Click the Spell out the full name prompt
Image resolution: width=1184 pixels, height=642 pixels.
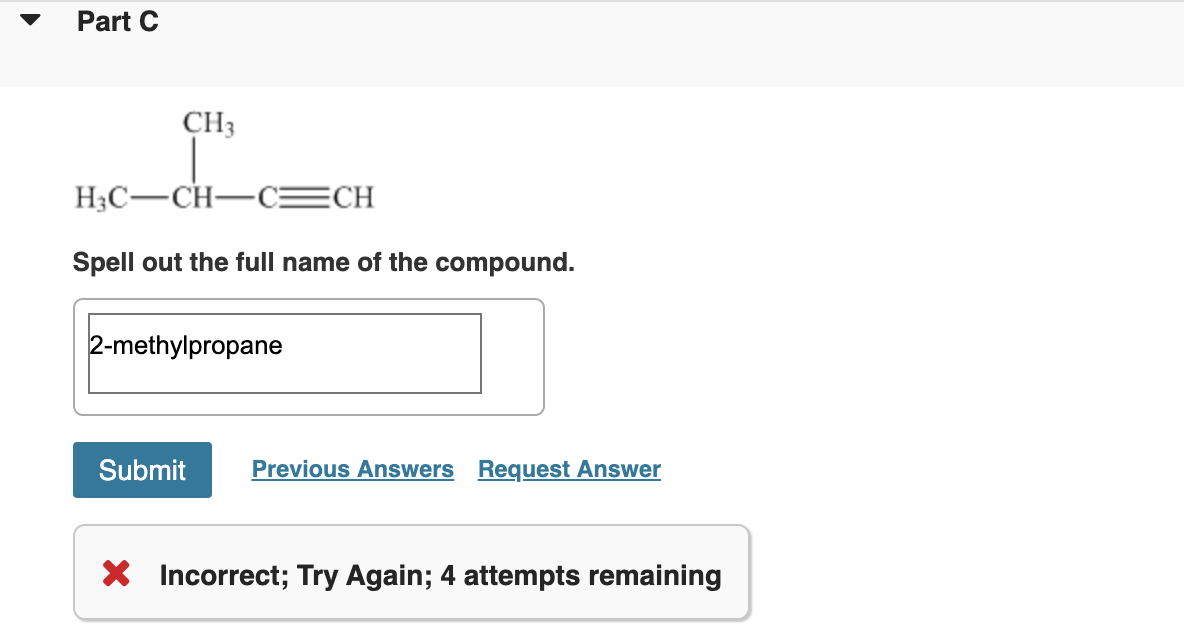tap(323, 262)
